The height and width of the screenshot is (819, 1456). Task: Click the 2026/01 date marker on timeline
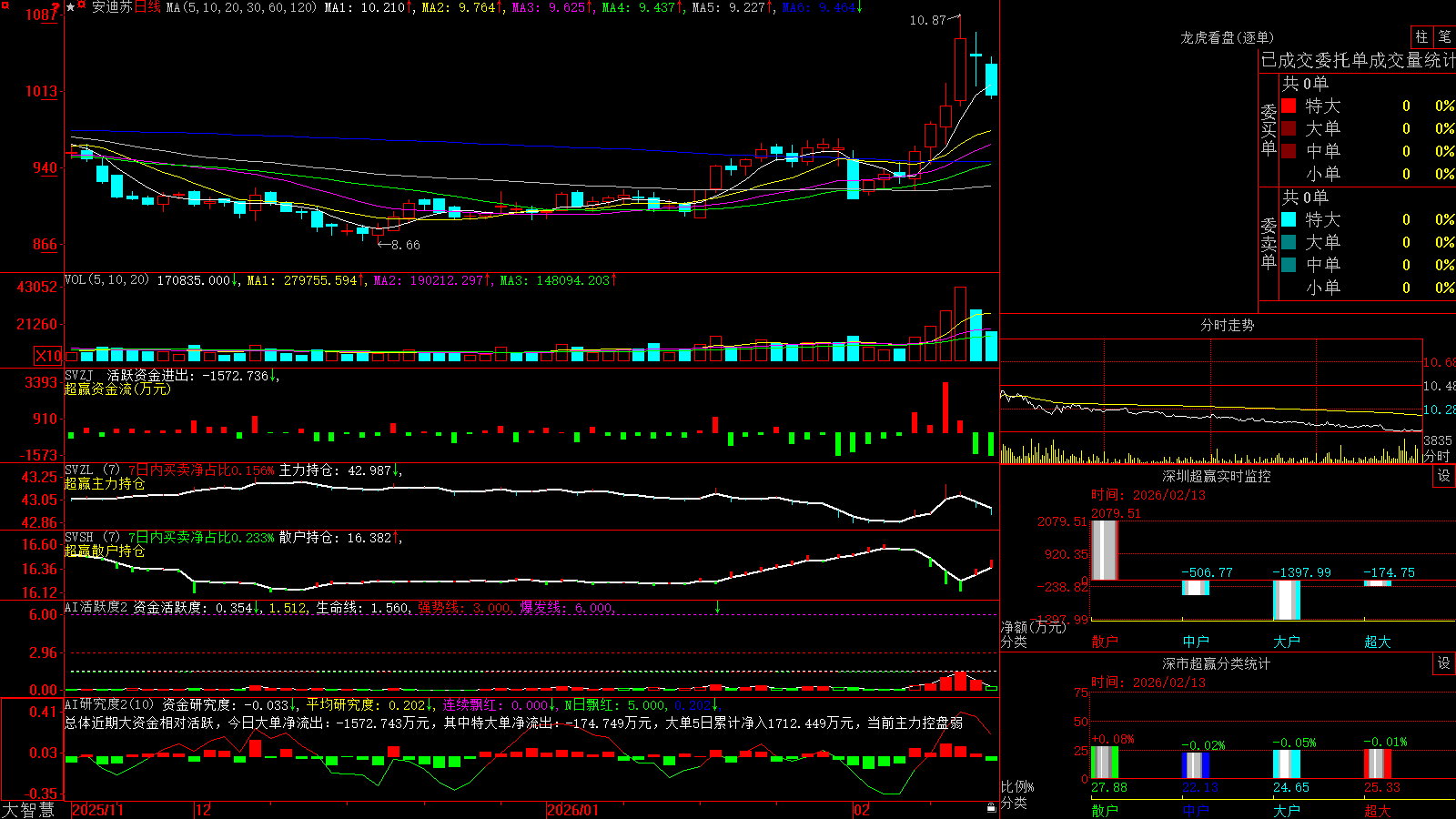point(573,810)
